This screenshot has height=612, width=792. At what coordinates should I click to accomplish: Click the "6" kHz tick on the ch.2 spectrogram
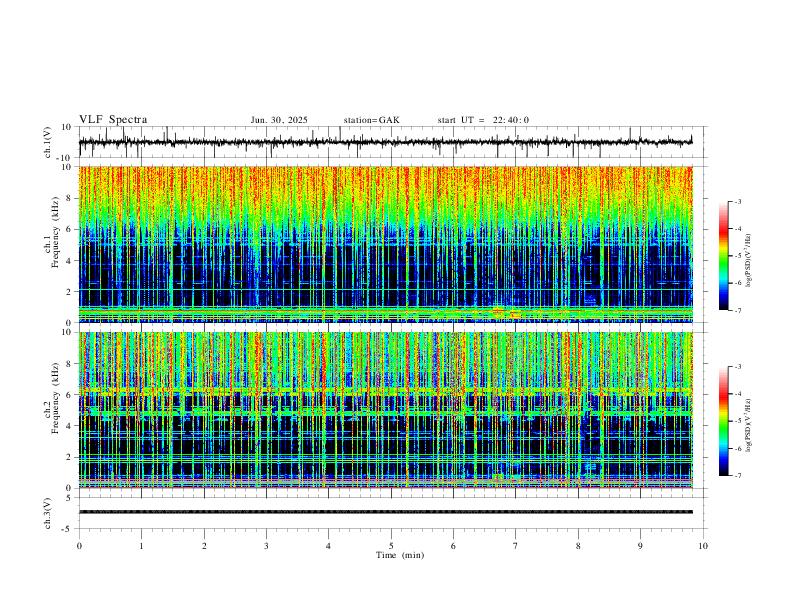pyautogui.click(x=70, y=395)
